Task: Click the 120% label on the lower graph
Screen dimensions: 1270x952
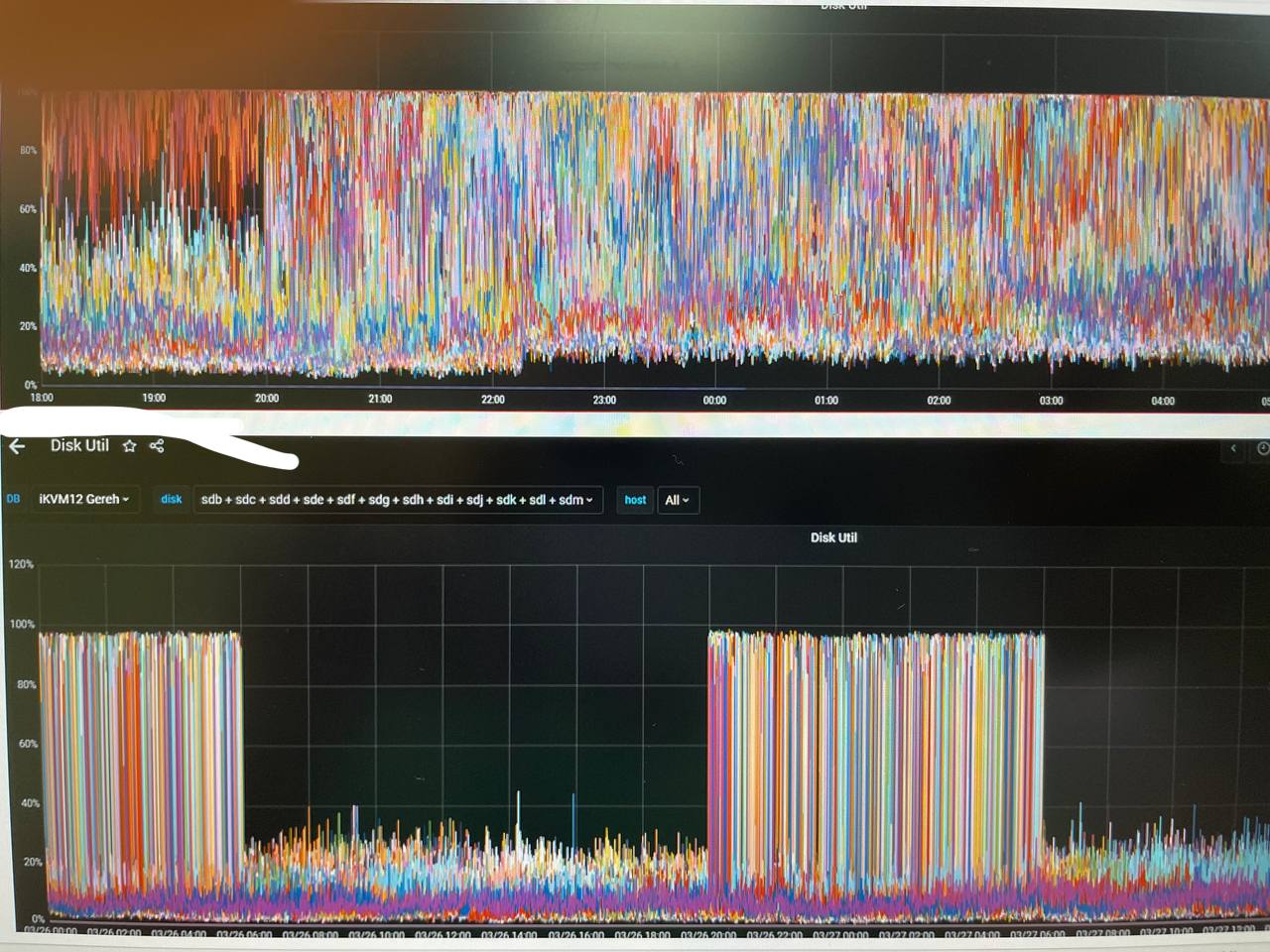Action: (21, 564)
